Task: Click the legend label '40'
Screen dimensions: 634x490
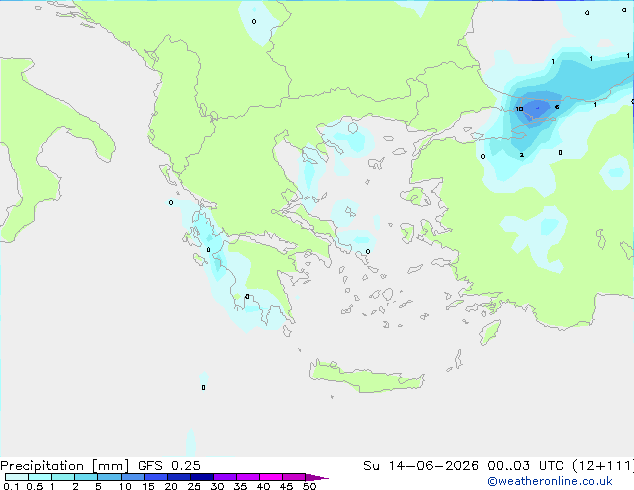Action: [x=263, y=486]
